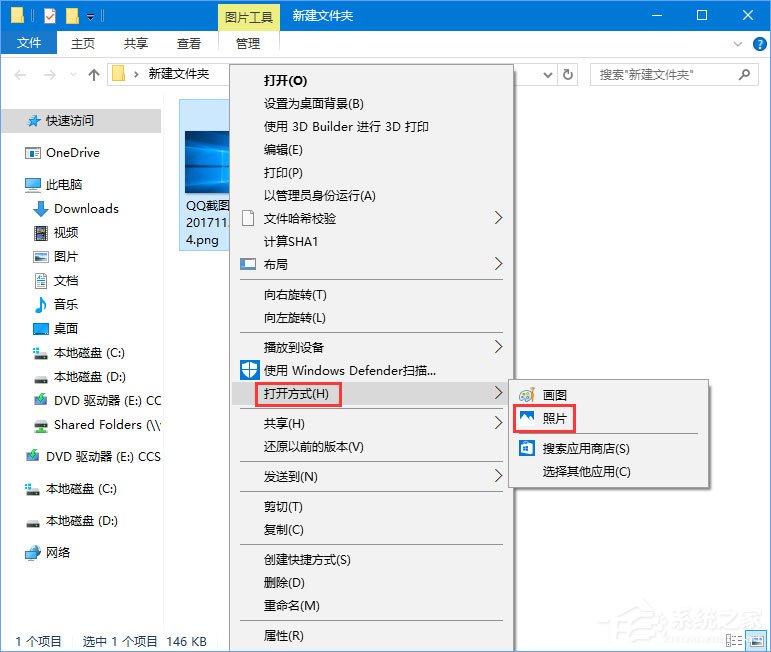The width and height of the screenshot is (771, 652).
Task: Open the Pictures (图片) folder
Action: tap(66, 257)
